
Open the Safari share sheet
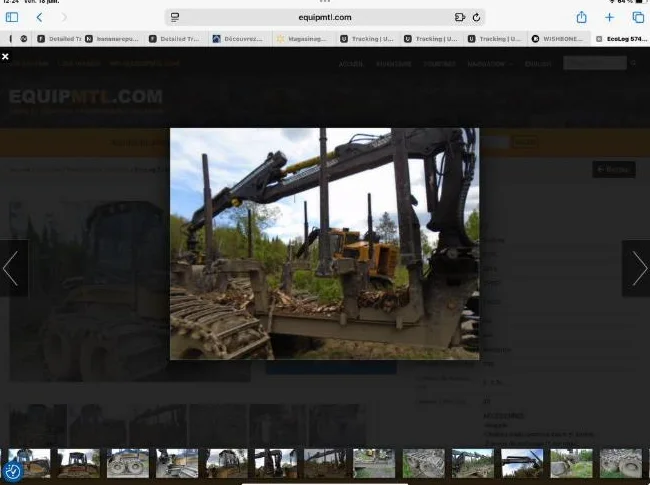[581, 17]
